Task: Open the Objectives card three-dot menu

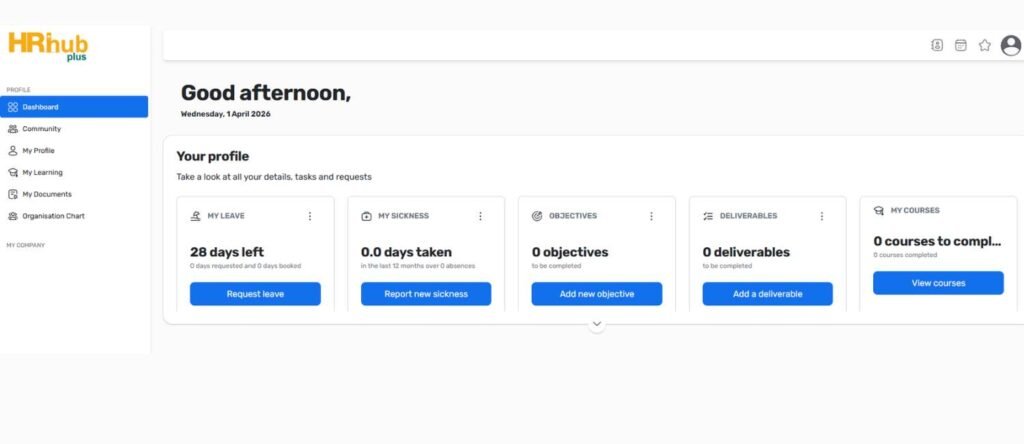Action: pos(651,216)
